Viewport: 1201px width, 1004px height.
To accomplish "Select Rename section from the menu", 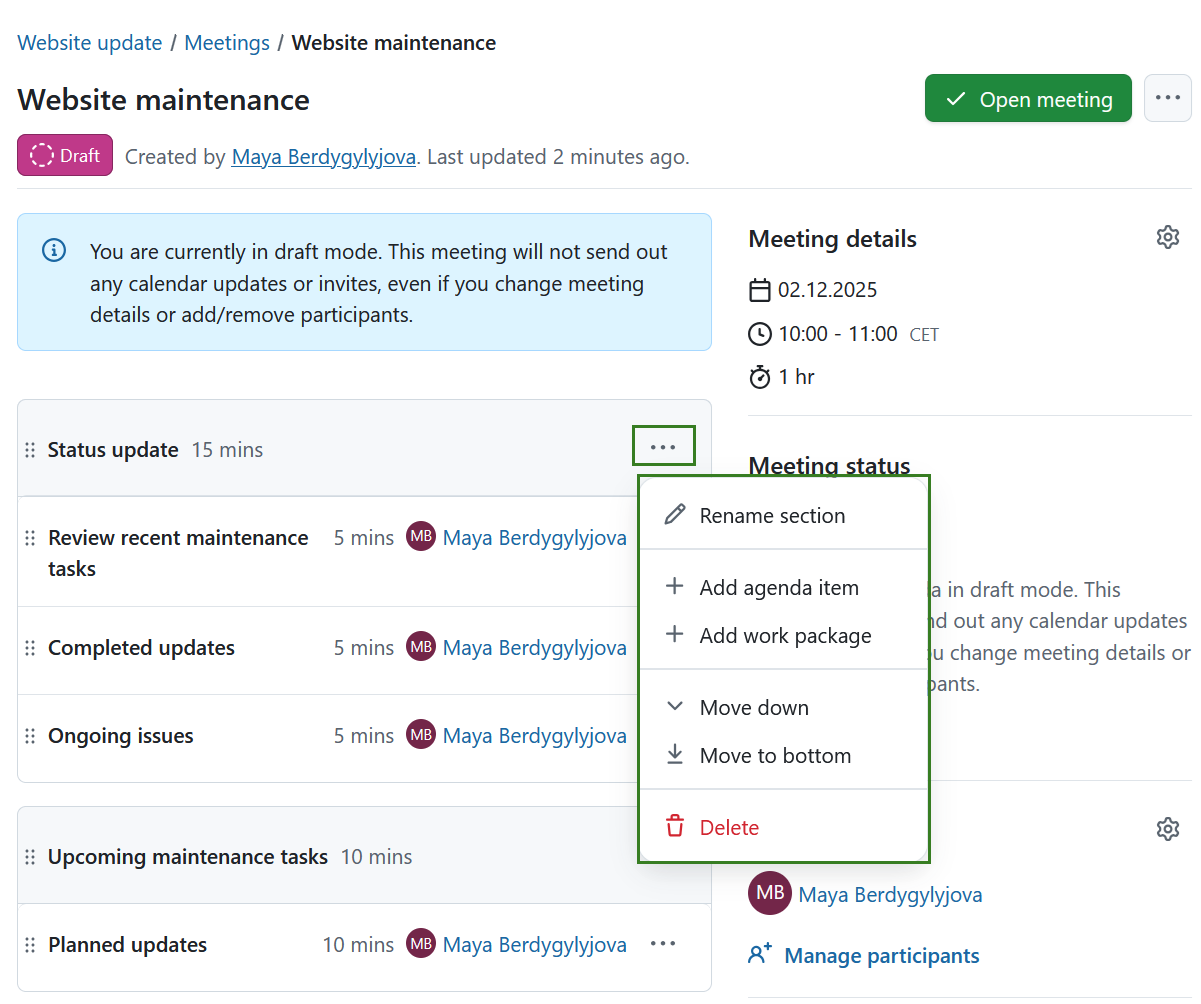I will (x=772, y=516).
